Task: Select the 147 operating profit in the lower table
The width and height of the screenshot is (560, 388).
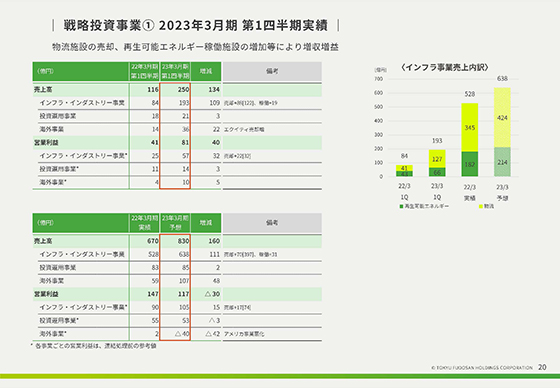Action: [x=152, y=294]
